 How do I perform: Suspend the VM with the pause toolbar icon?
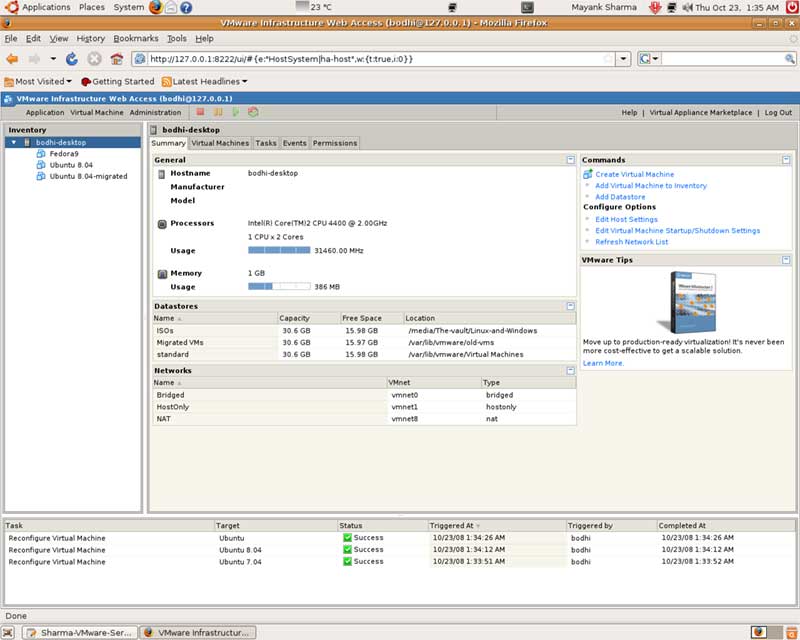pyautogui.click(x=218, y=113)
